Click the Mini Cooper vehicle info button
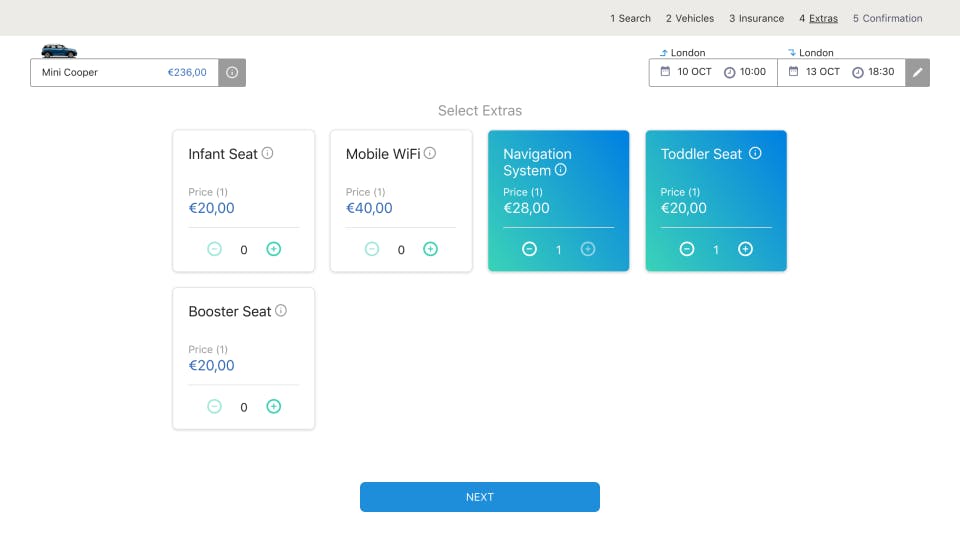 click(x=232, y=73)
